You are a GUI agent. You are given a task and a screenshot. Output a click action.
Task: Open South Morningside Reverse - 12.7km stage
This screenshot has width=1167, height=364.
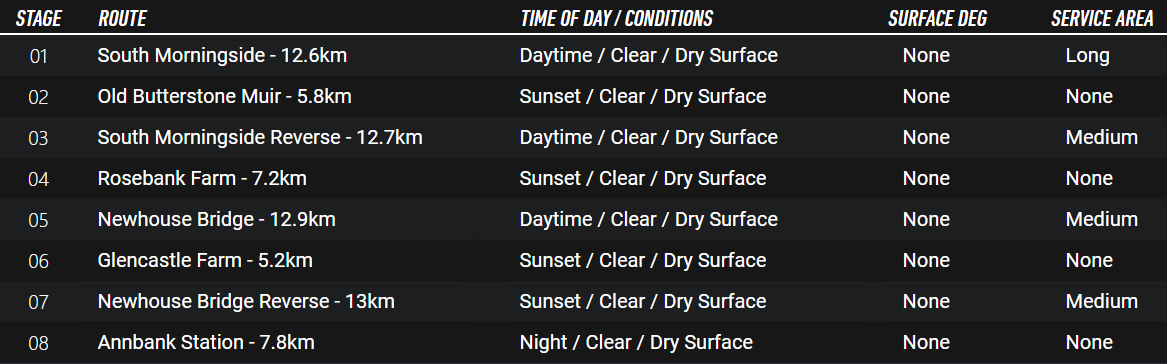[260, 138]
